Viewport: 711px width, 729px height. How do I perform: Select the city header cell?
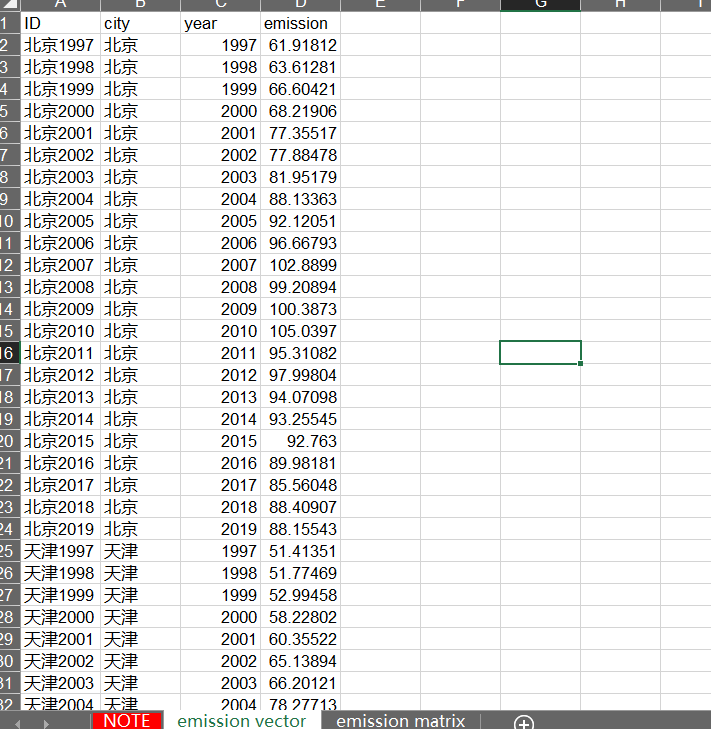(140, 23)
